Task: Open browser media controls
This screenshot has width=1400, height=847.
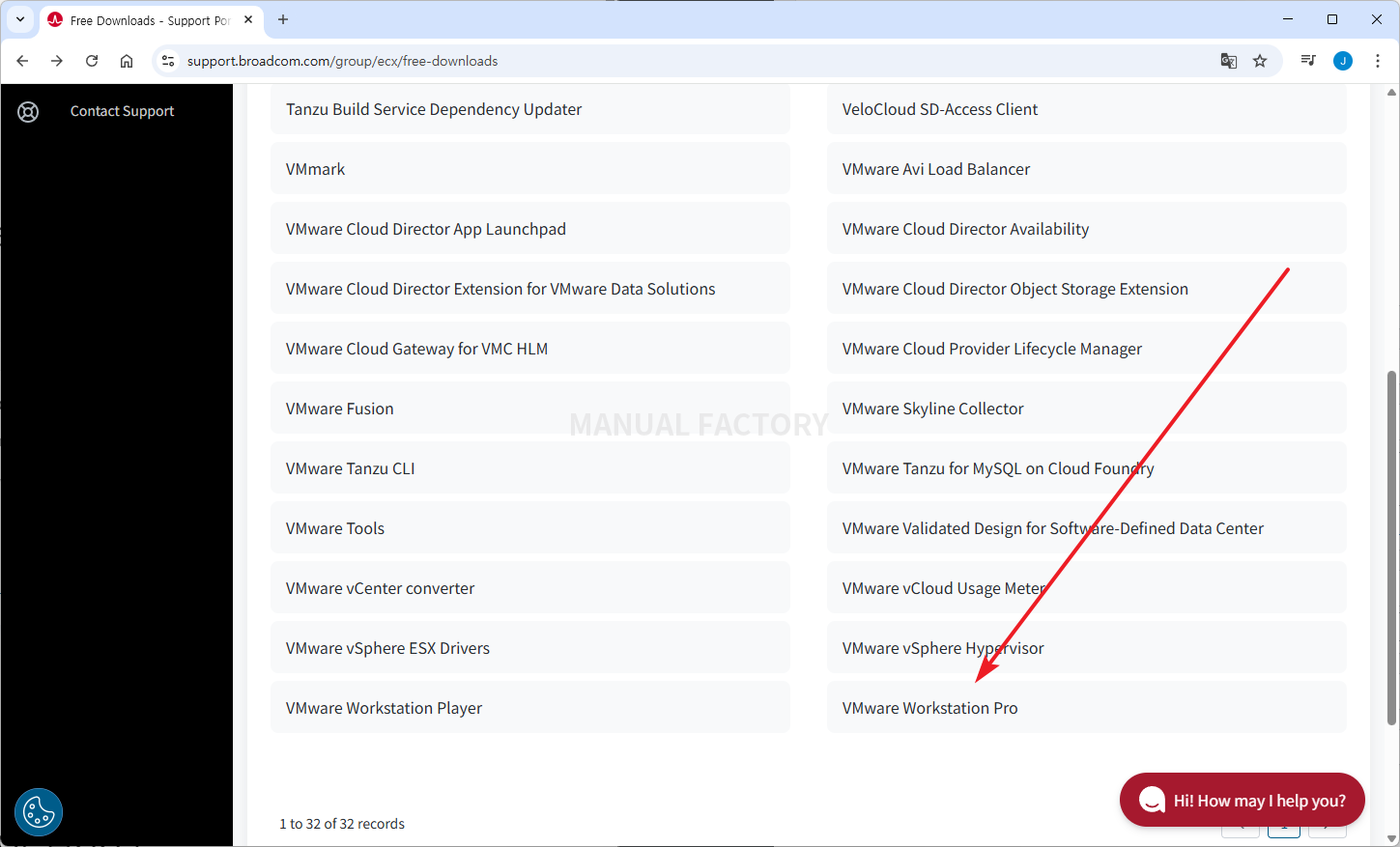Action: click(1307, 60)
